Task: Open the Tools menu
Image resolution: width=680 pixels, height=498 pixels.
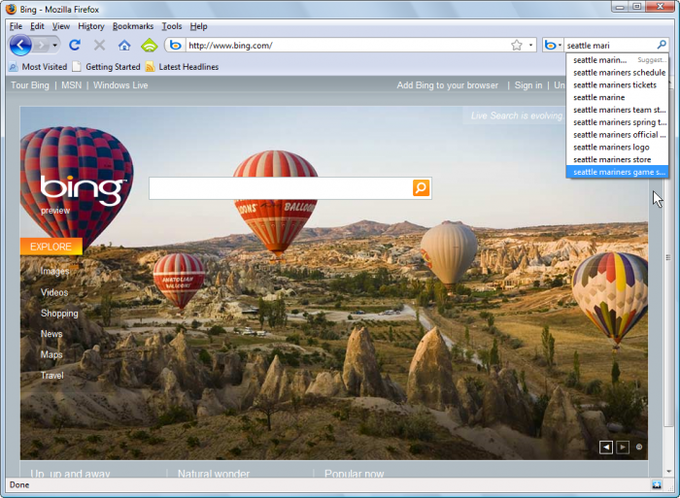Action: pyautogui.click(x=171, y=26)
